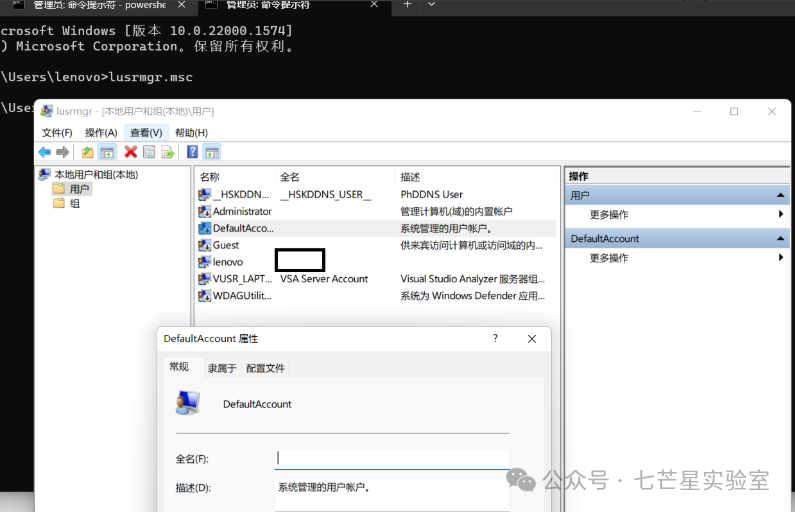Click the _HSKDDNS_USER_ full name cell
Viewport: 795px width, 512px height.
pyautogui.click(x=326, y=194)
